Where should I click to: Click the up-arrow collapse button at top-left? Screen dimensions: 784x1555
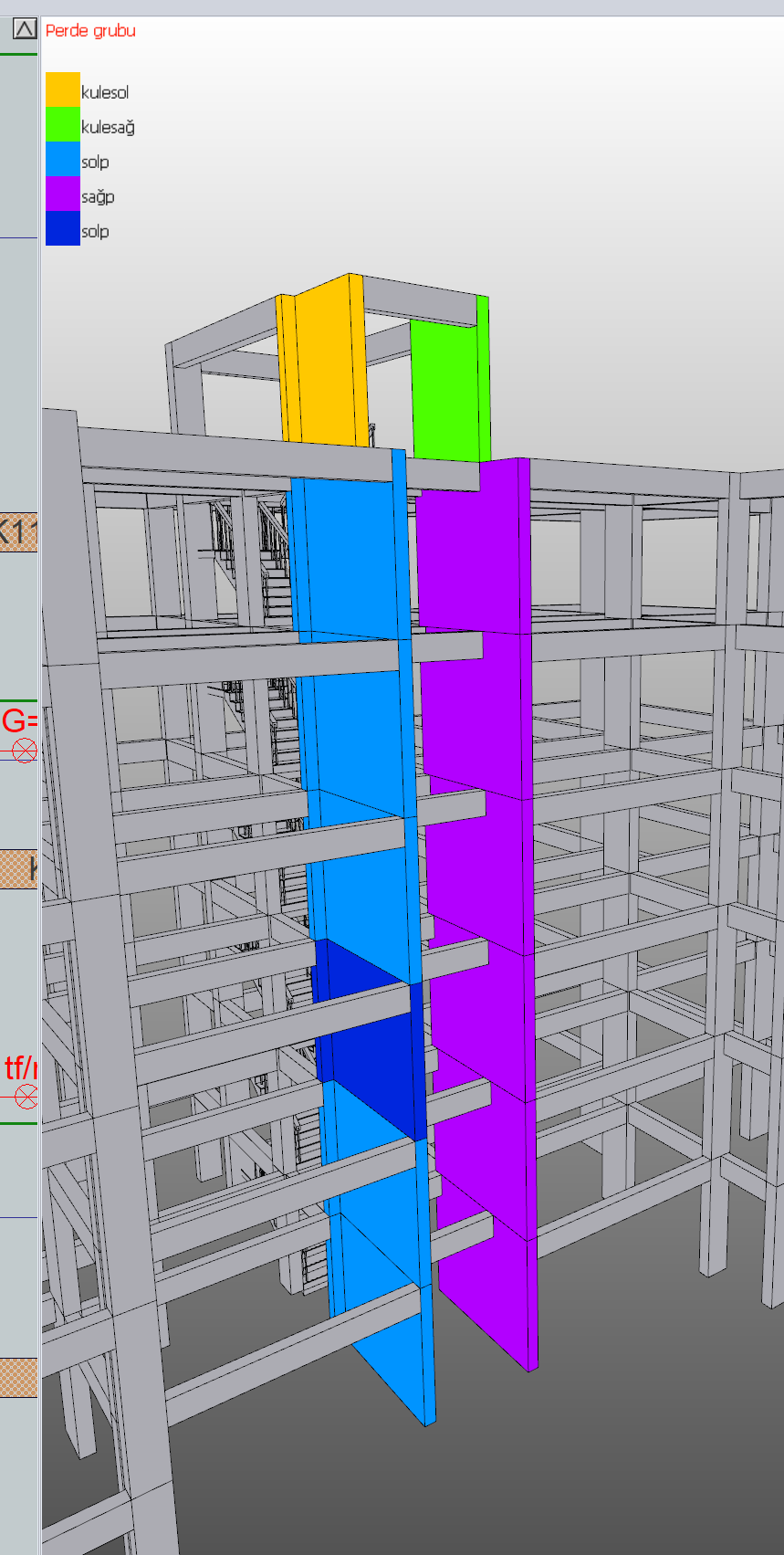pyautogui.click(x=25, y=29)
